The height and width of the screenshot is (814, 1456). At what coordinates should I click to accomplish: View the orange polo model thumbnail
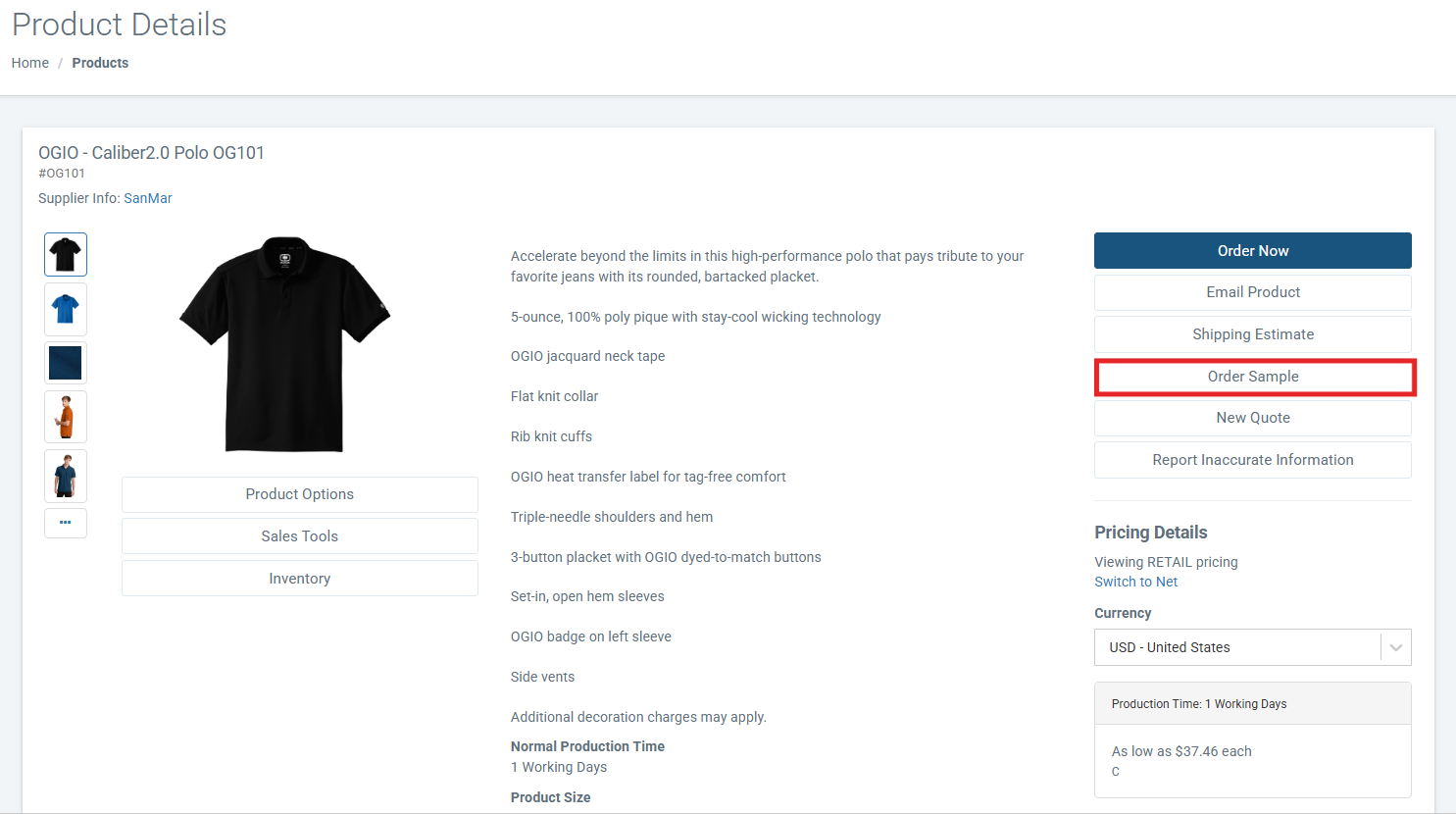[x=66, y=417]
